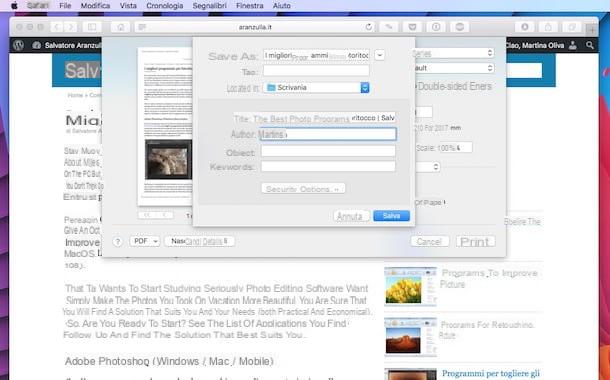Screen dimensions: 610x380
Task: Open Security Options button
Action: 303,189
